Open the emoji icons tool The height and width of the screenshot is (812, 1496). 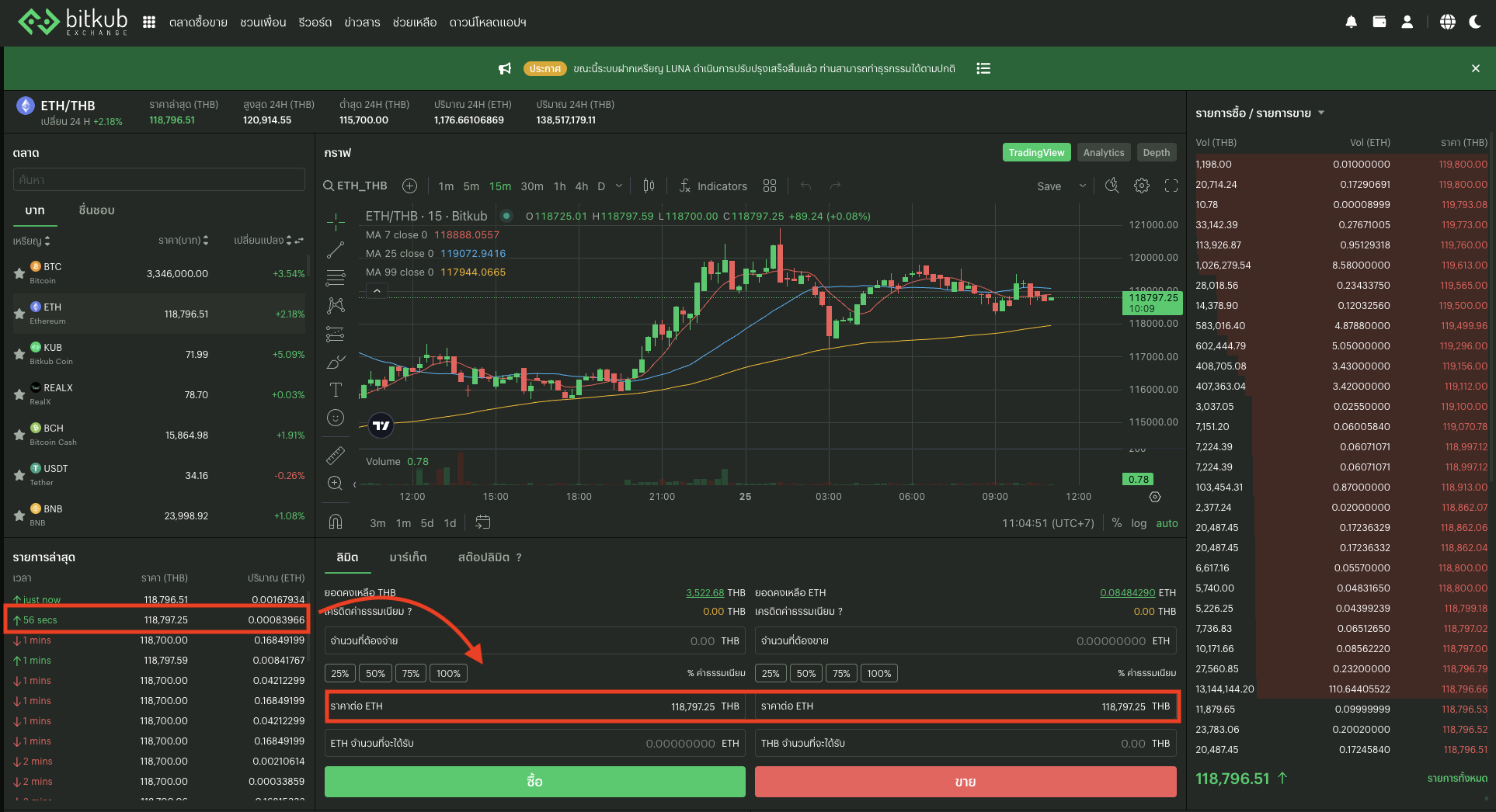[336, 418]
